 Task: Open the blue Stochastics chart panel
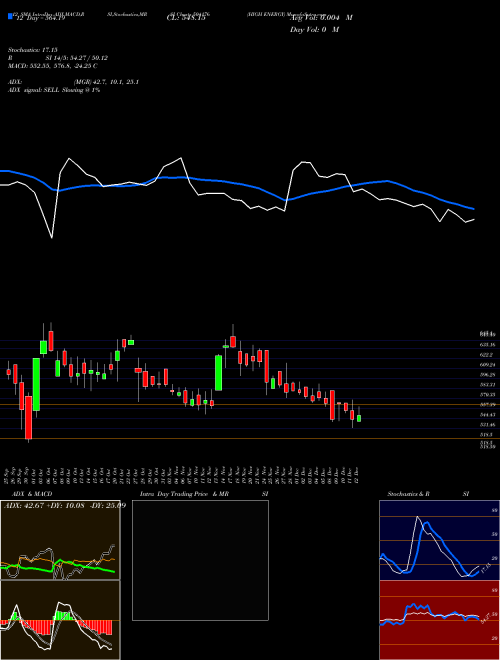tap(439, 540)
